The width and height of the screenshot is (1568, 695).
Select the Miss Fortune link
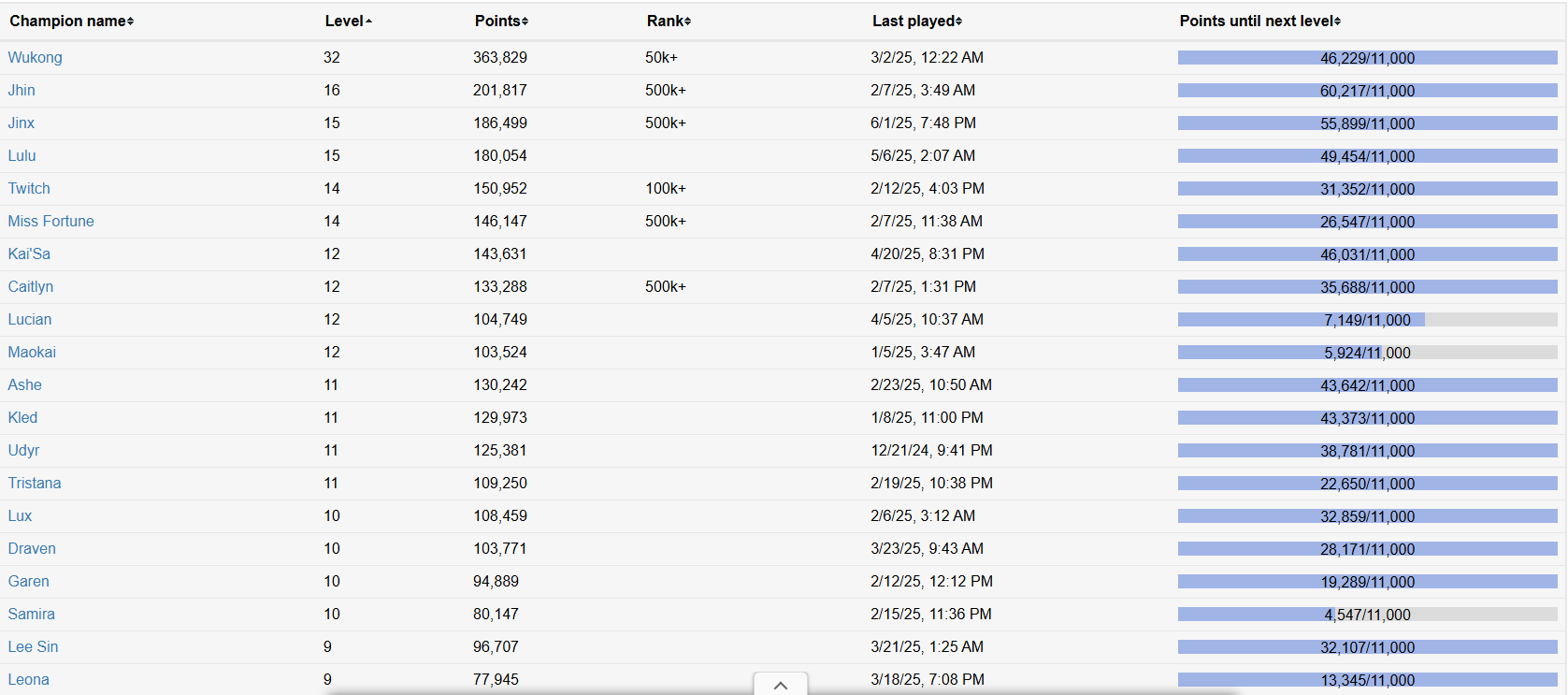coord(51,221)
